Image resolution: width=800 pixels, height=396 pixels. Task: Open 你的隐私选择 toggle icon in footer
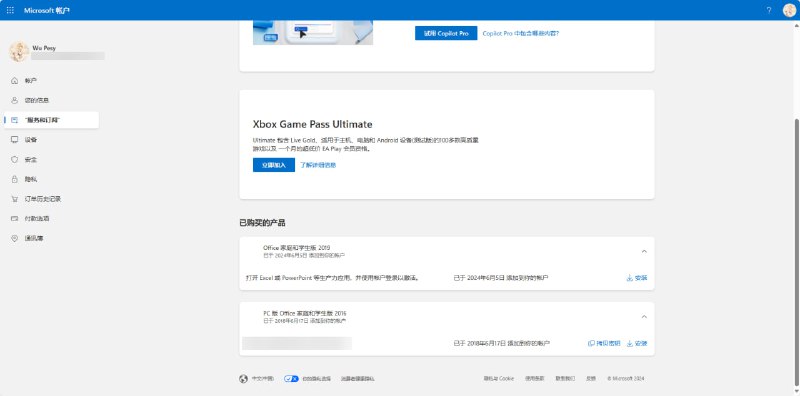click(291, 379)
